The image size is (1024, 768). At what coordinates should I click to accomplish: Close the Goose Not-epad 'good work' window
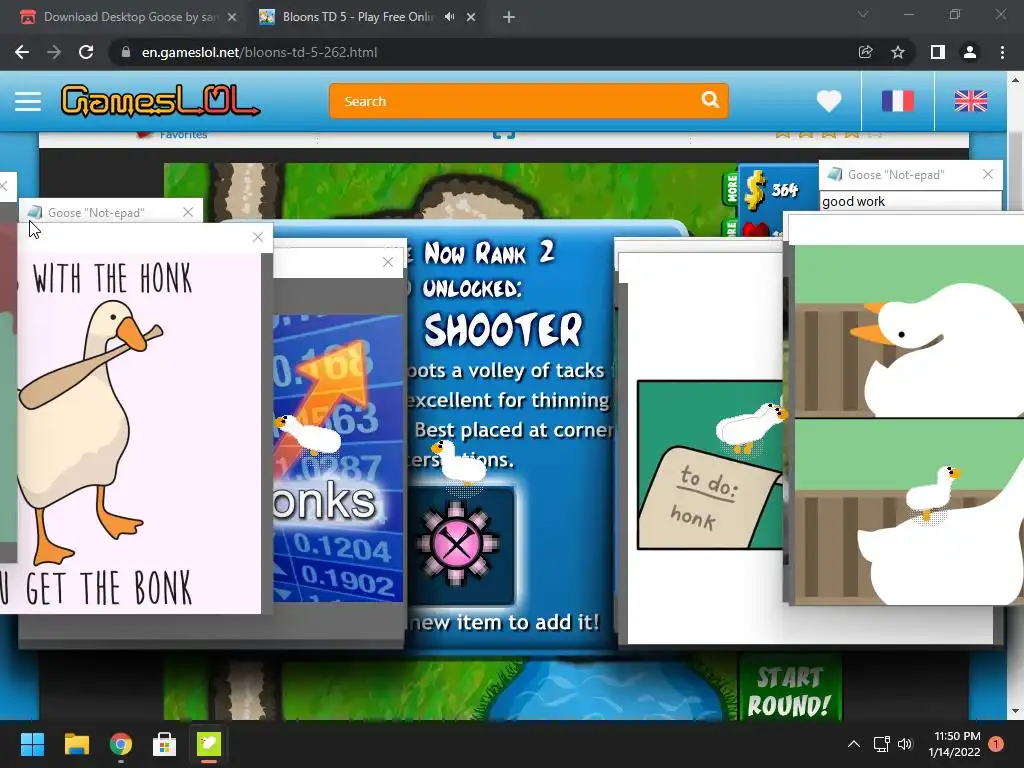[x=987, y=174]
